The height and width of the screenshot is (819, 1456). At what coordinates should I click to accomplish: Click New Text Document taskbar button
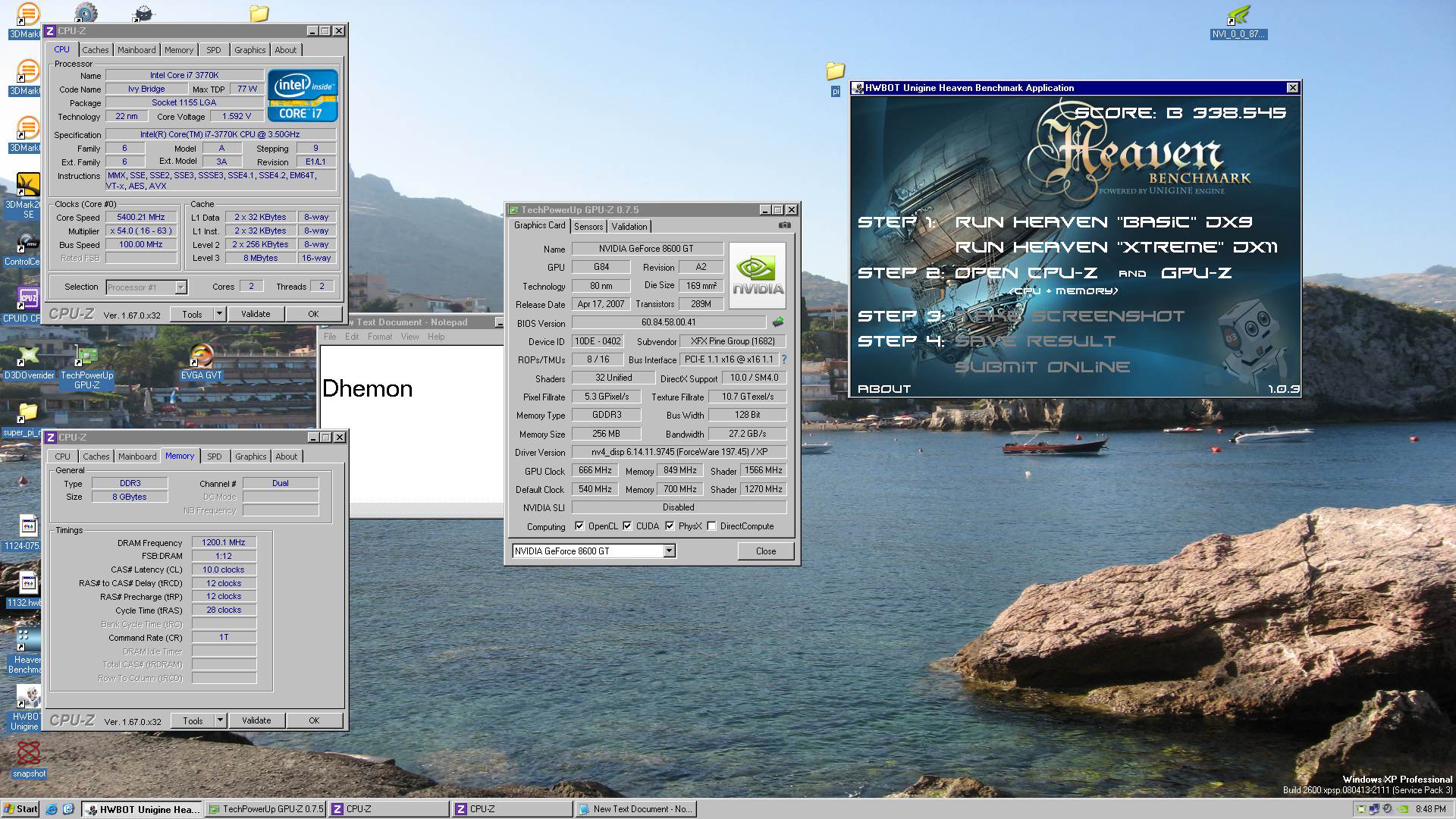point(635,809)
